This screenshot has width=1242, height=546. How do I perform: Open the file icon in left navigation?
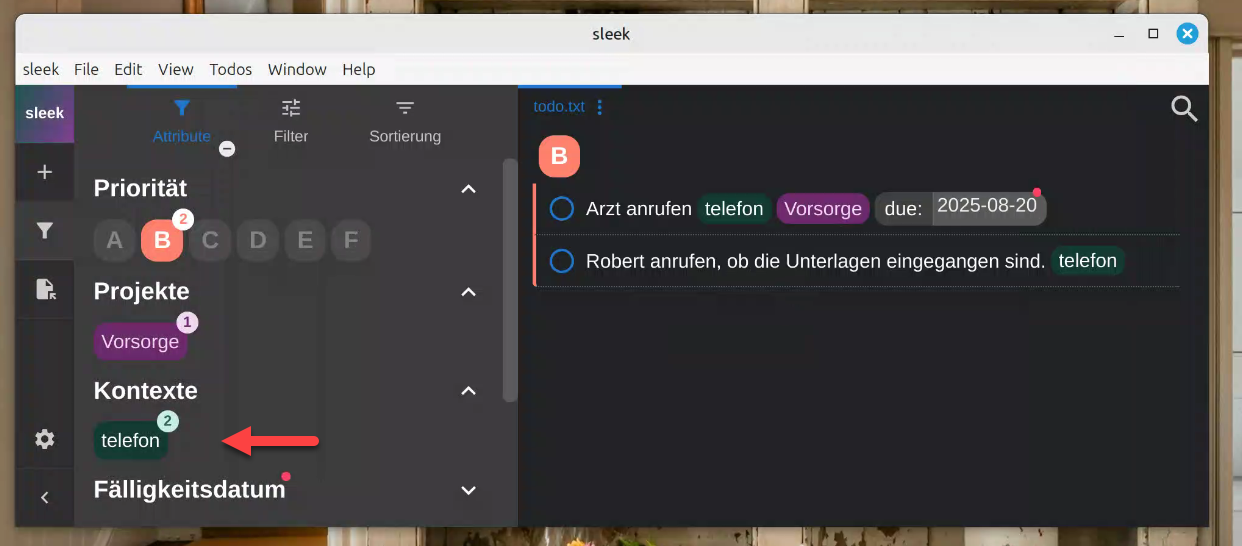click(44, 289)
